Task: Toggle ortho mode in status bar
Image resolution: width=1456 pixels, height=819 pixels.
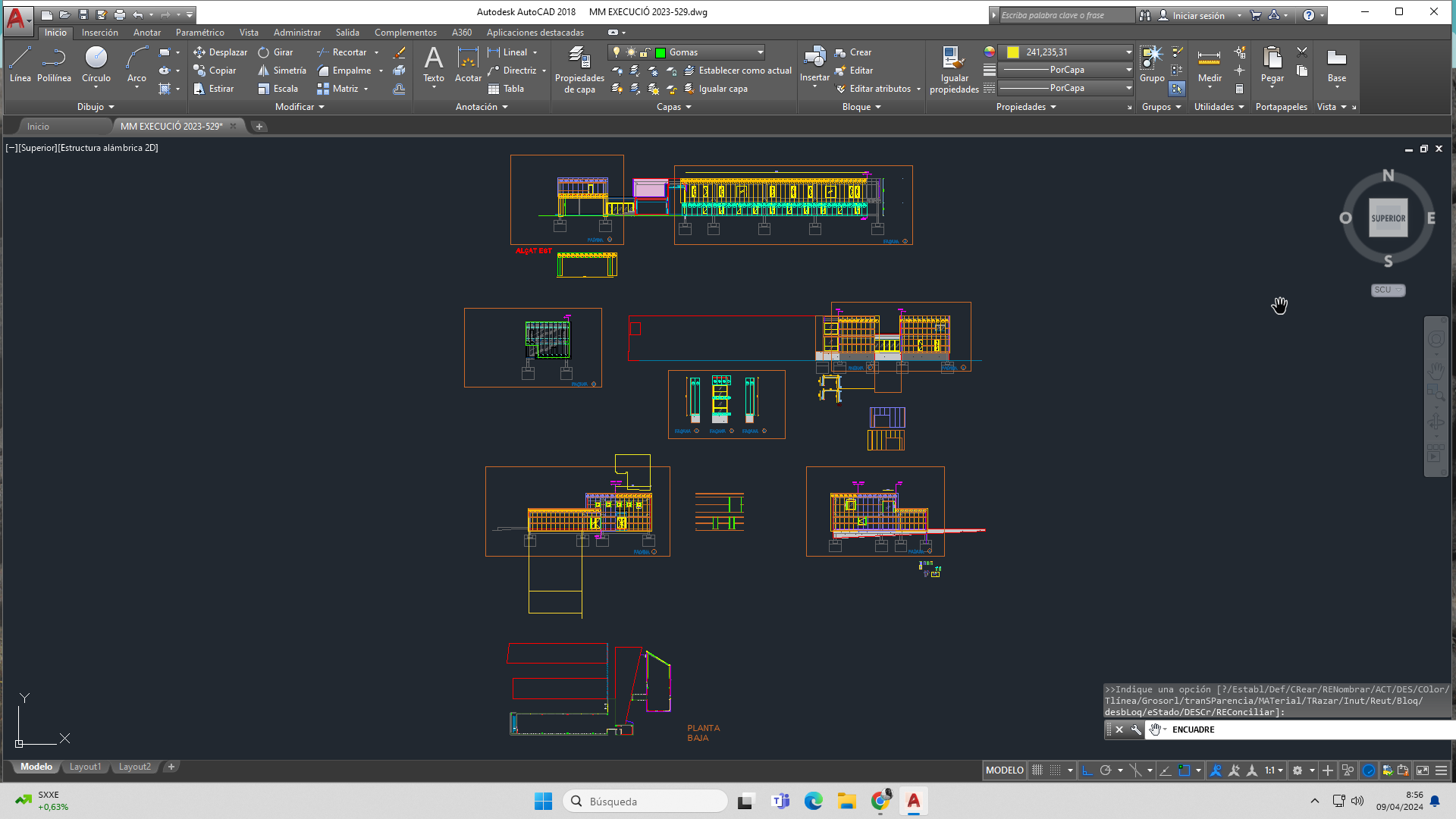Action: click(1087, 770)
